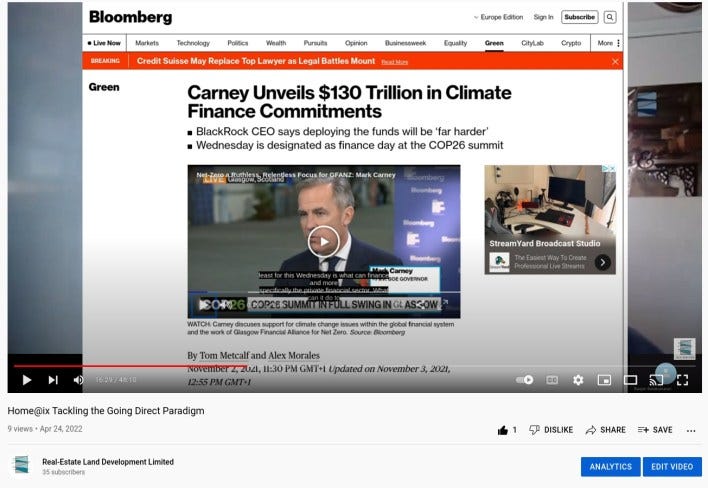The height and width of the screenshot is (488, 708).
Task: Click Edit Video button
Action: coord(672,467)
